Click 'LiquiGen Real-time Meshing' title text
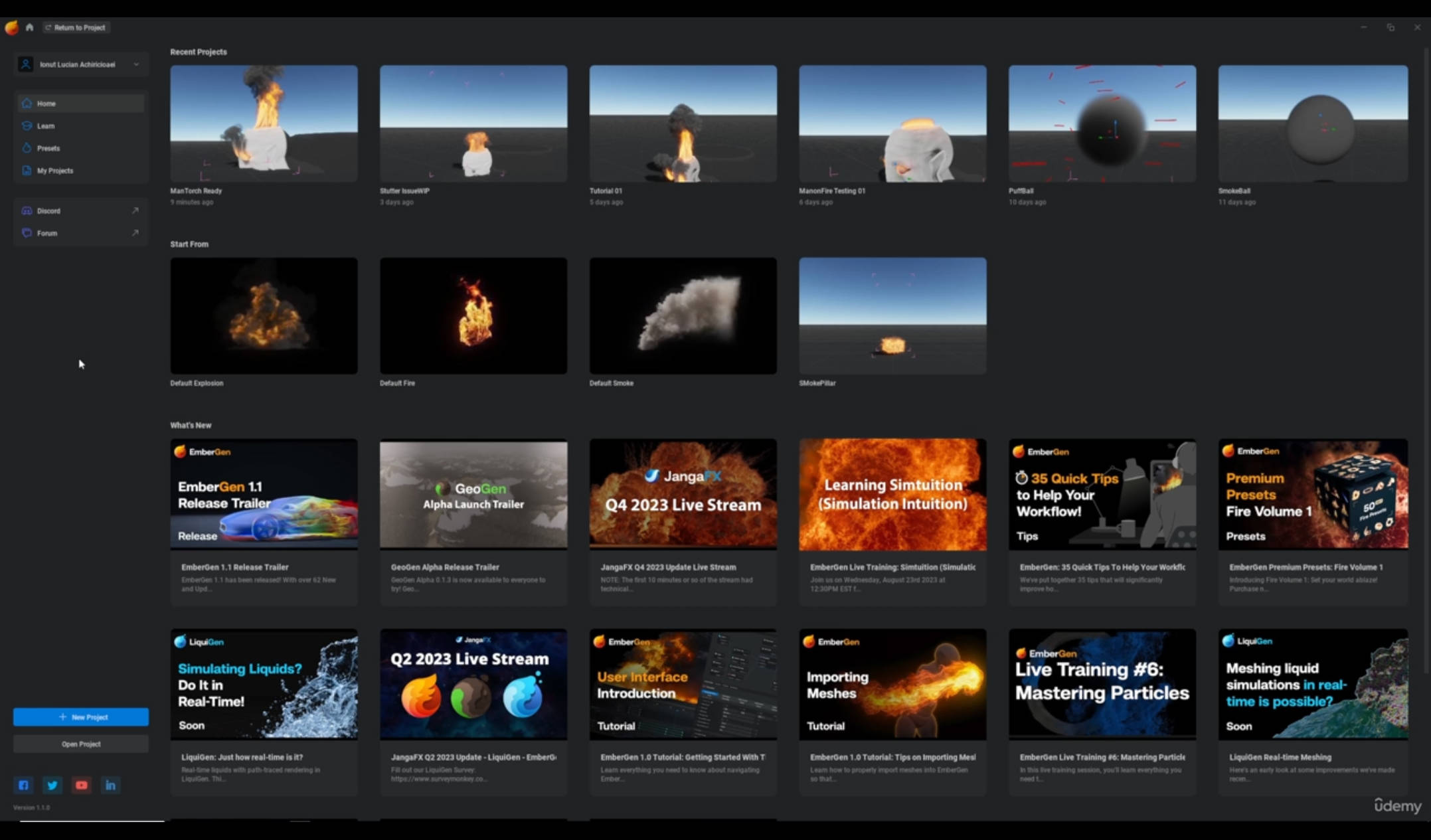Image resolution: width=1431 pixels, height=840 pixels. pos(1280,757)
